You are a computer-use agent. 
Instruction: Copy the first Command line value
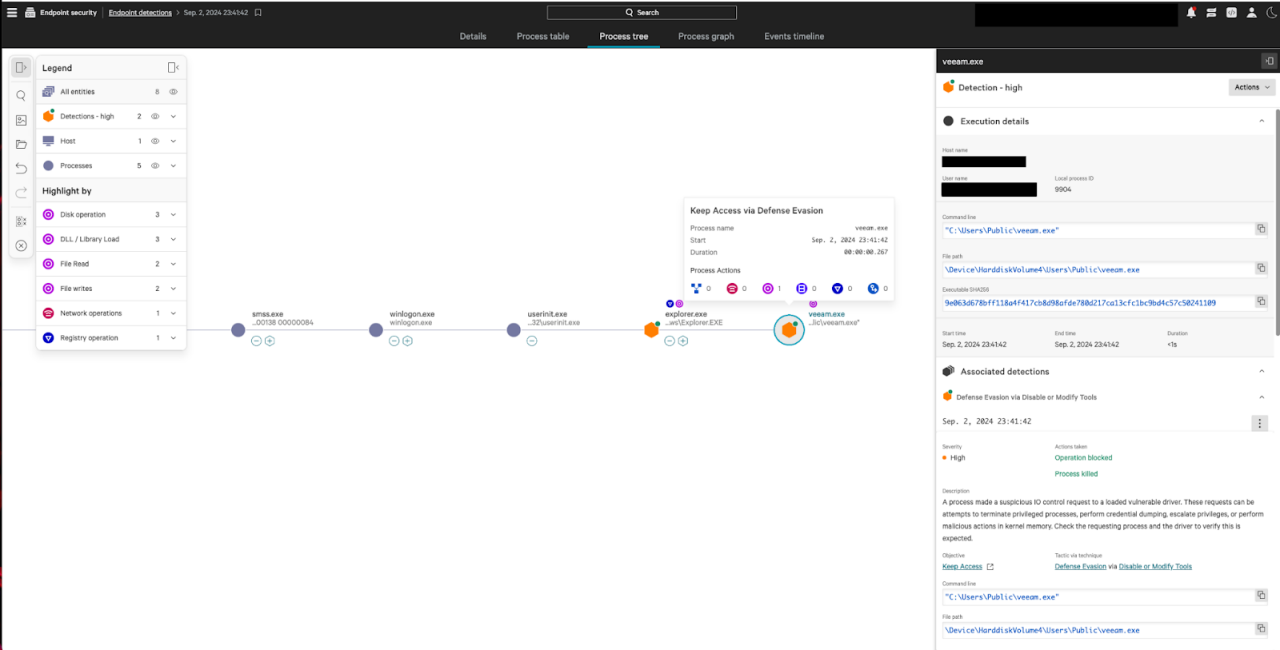tap(1261, 229)
